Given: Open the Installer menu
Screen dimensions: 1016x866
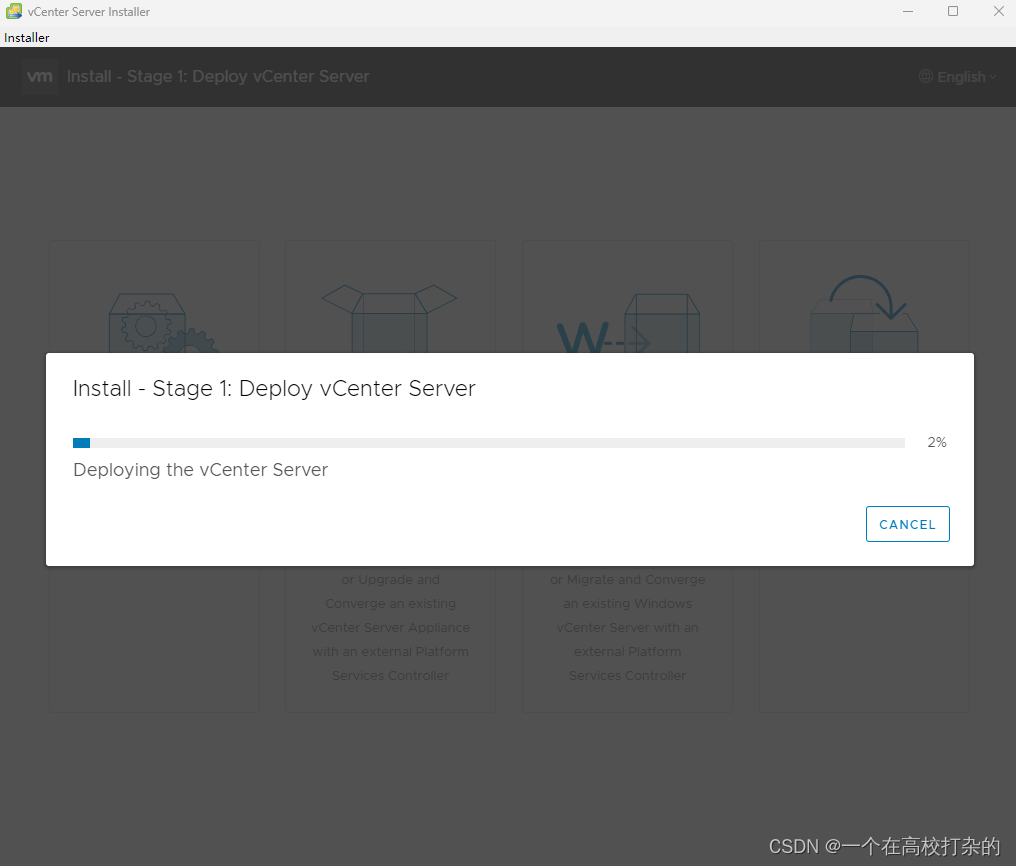Looking at the screenshot, I should coord(27,38).
